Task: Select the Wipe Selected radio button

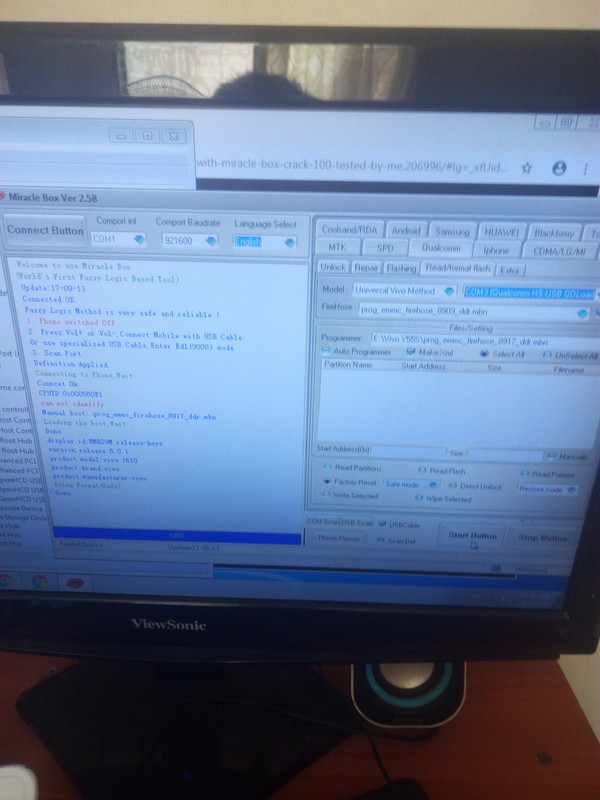Action: [419, 497]
